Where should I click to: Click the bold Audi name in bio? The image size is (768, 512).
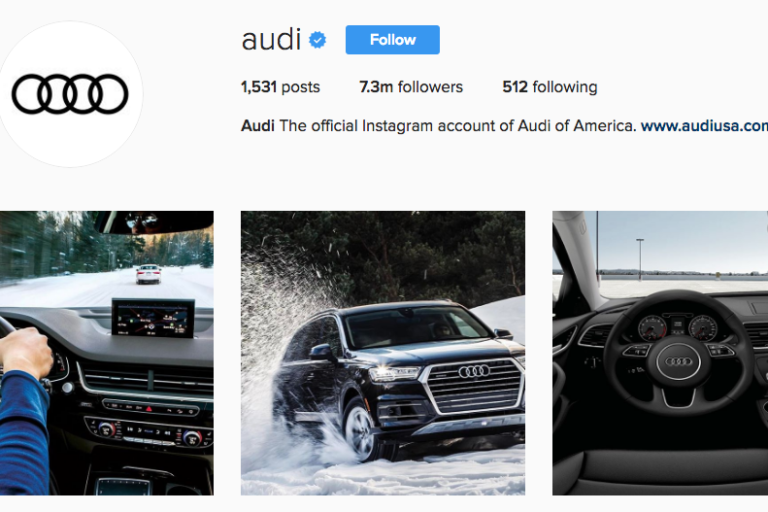click(x=258, y=126)
